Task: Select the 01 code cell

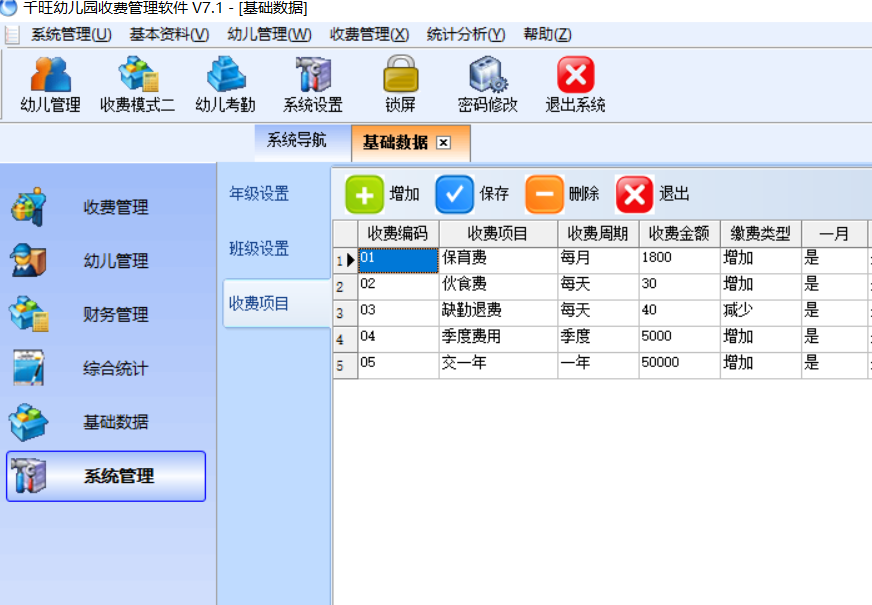Action: [398, 260]
